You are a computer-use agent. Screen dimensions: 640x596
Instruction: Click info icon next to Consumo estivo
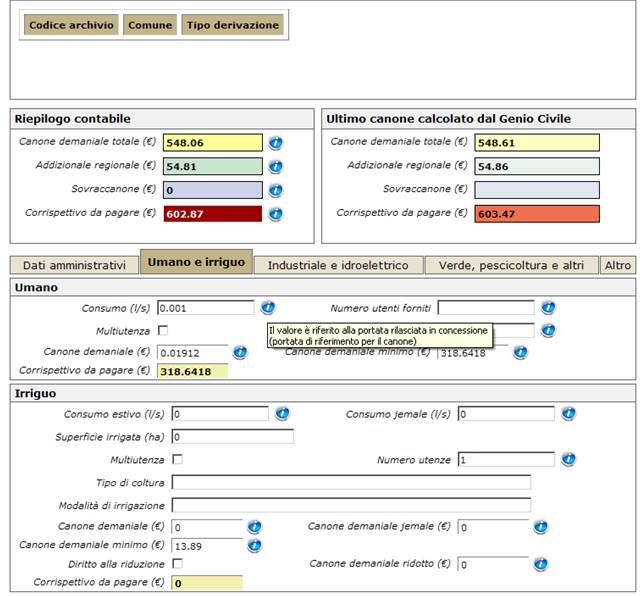point(282,414)
